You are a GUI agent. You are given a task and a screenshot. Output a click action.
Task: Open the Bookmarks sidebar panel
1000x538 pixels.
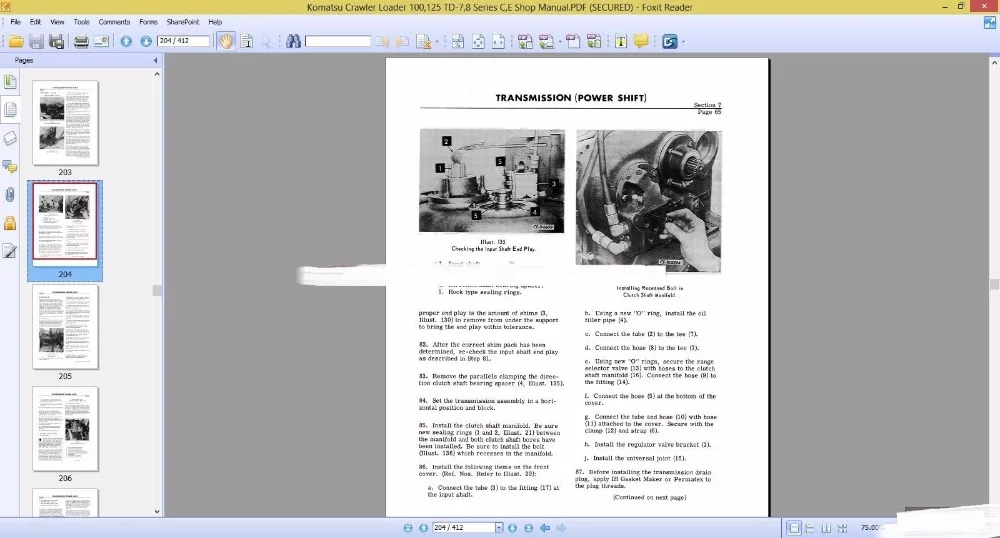point(10,82)
